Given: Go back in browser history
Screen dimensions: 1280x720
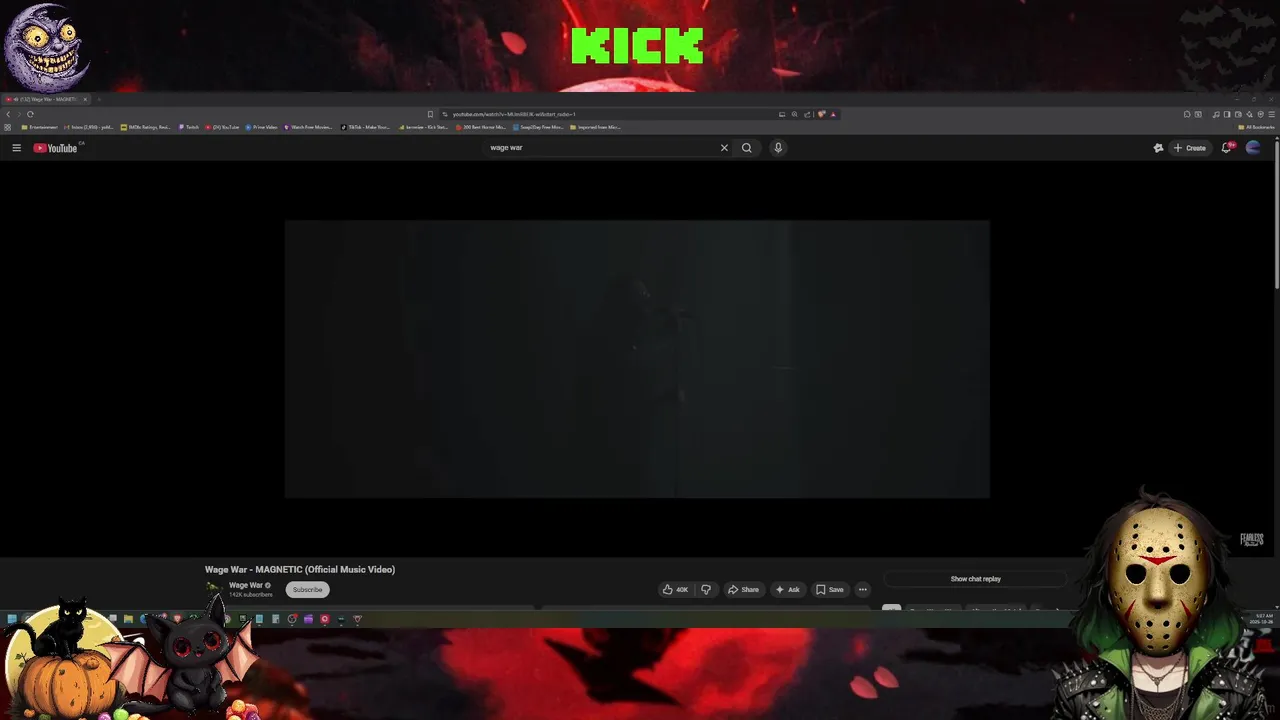Looking at the screenshot, I should pyautogui.click(x=8, y=114).
